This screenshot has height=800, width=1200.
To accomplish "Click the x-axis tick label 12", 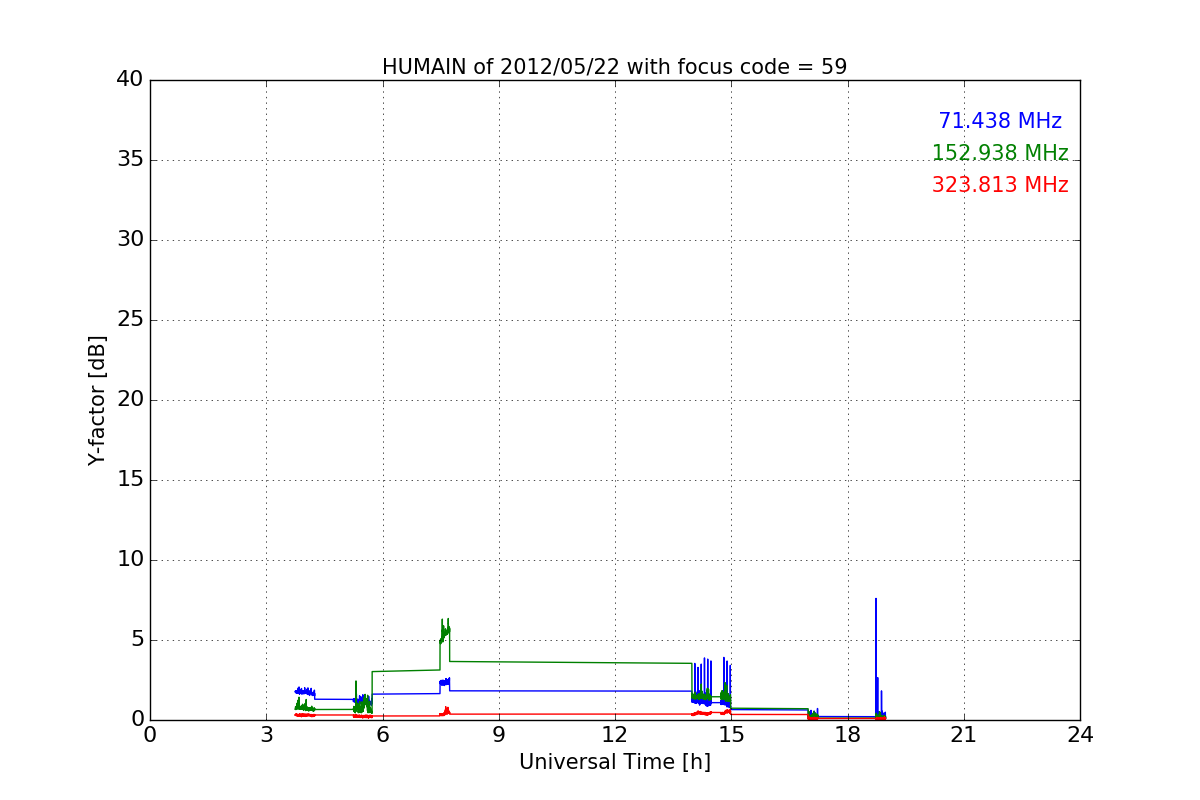I will click(615, 735).
